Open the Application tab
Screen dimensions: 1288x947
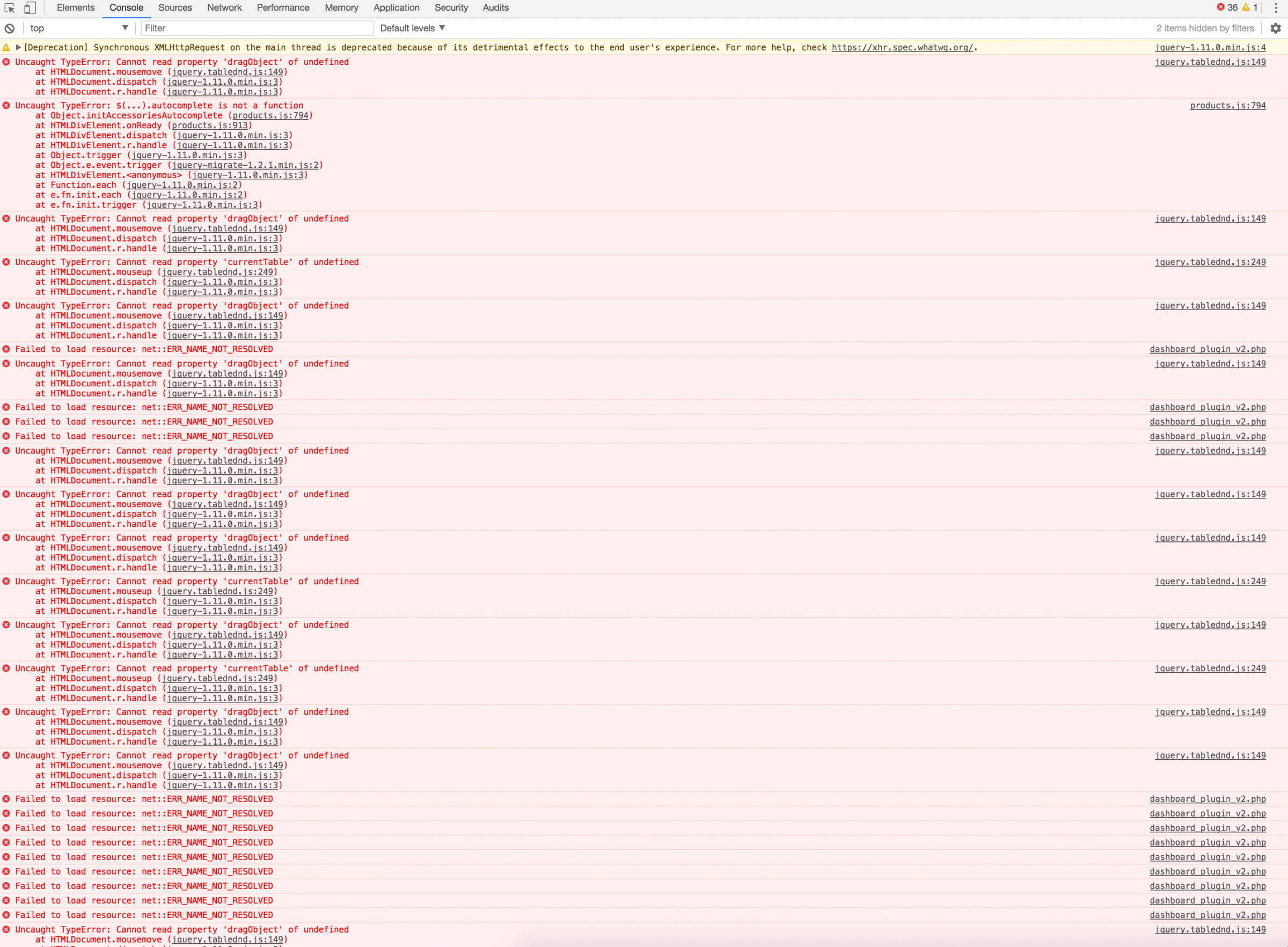(x=396, y=8)
